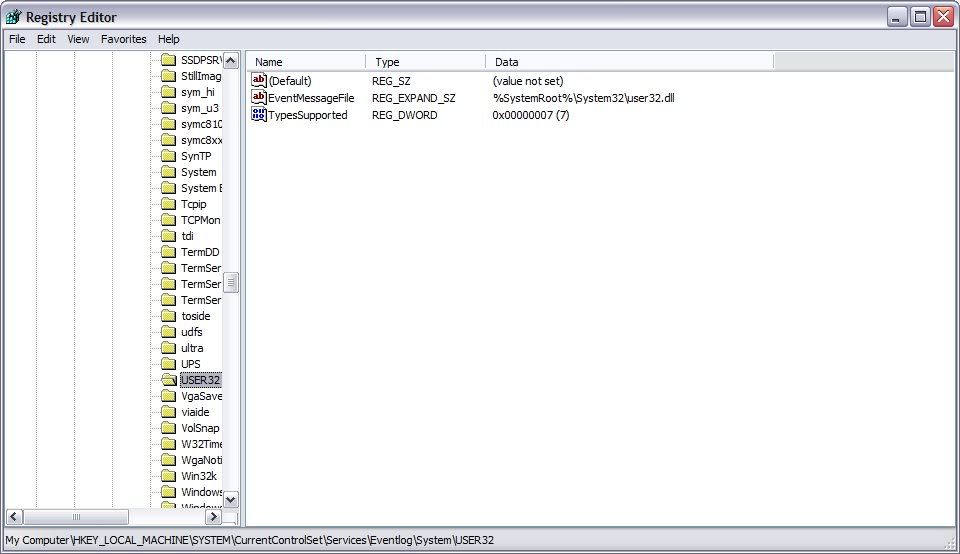
Task: Click the UPS folder icon
Action: coord(169,364)
